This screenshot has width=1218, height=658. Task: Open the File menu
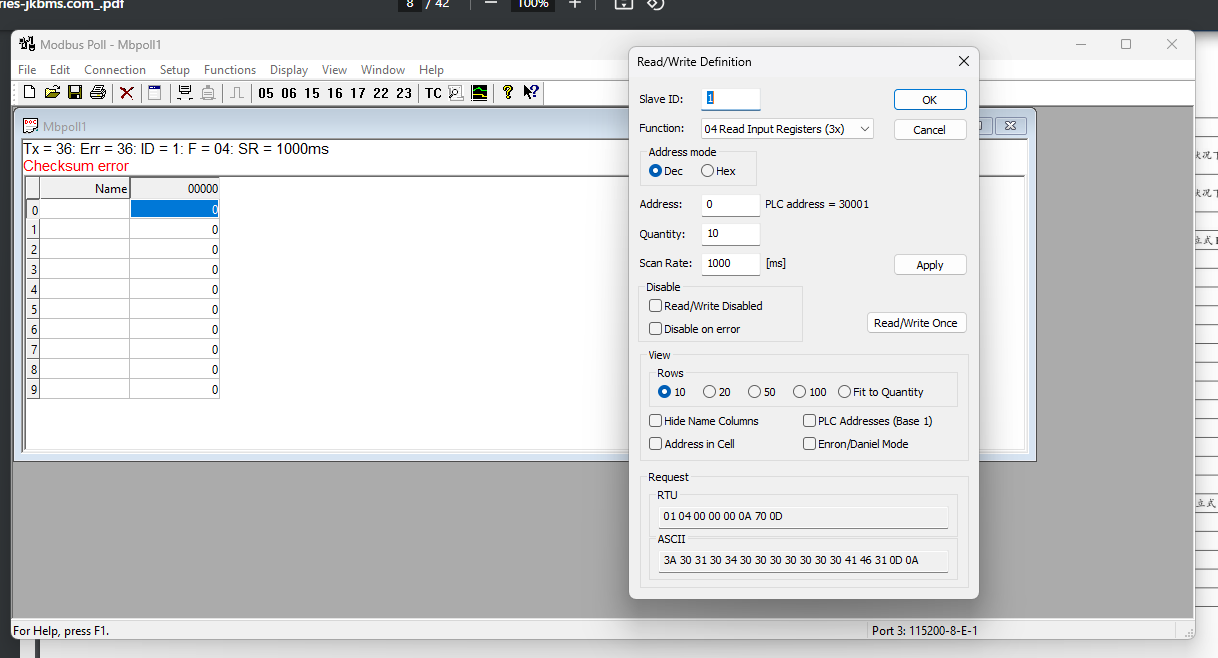coord(27,70)
